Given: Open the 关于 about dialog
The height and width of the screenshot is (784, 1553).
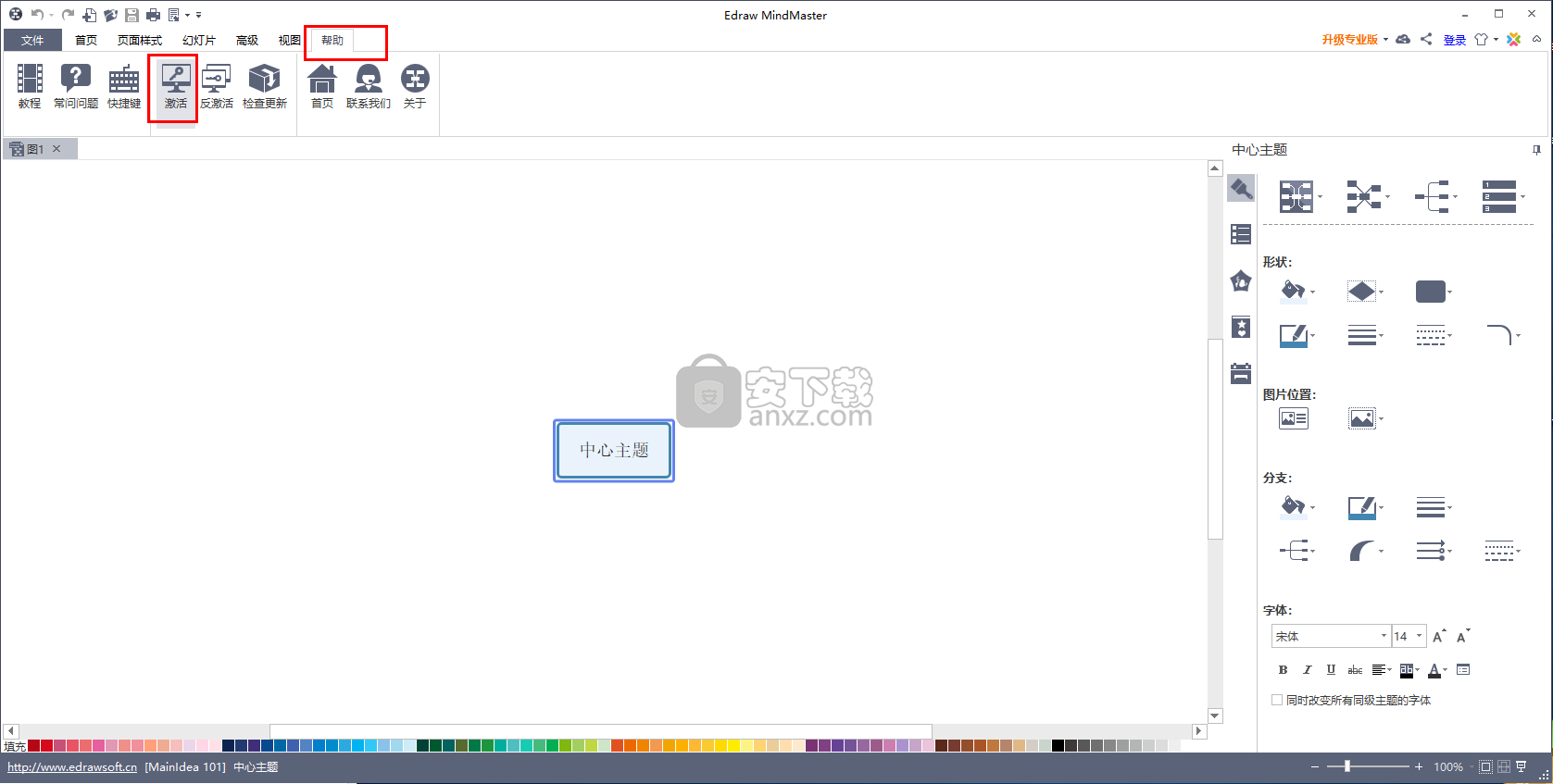Looking at the screenshot, I should tap(415, 86).
